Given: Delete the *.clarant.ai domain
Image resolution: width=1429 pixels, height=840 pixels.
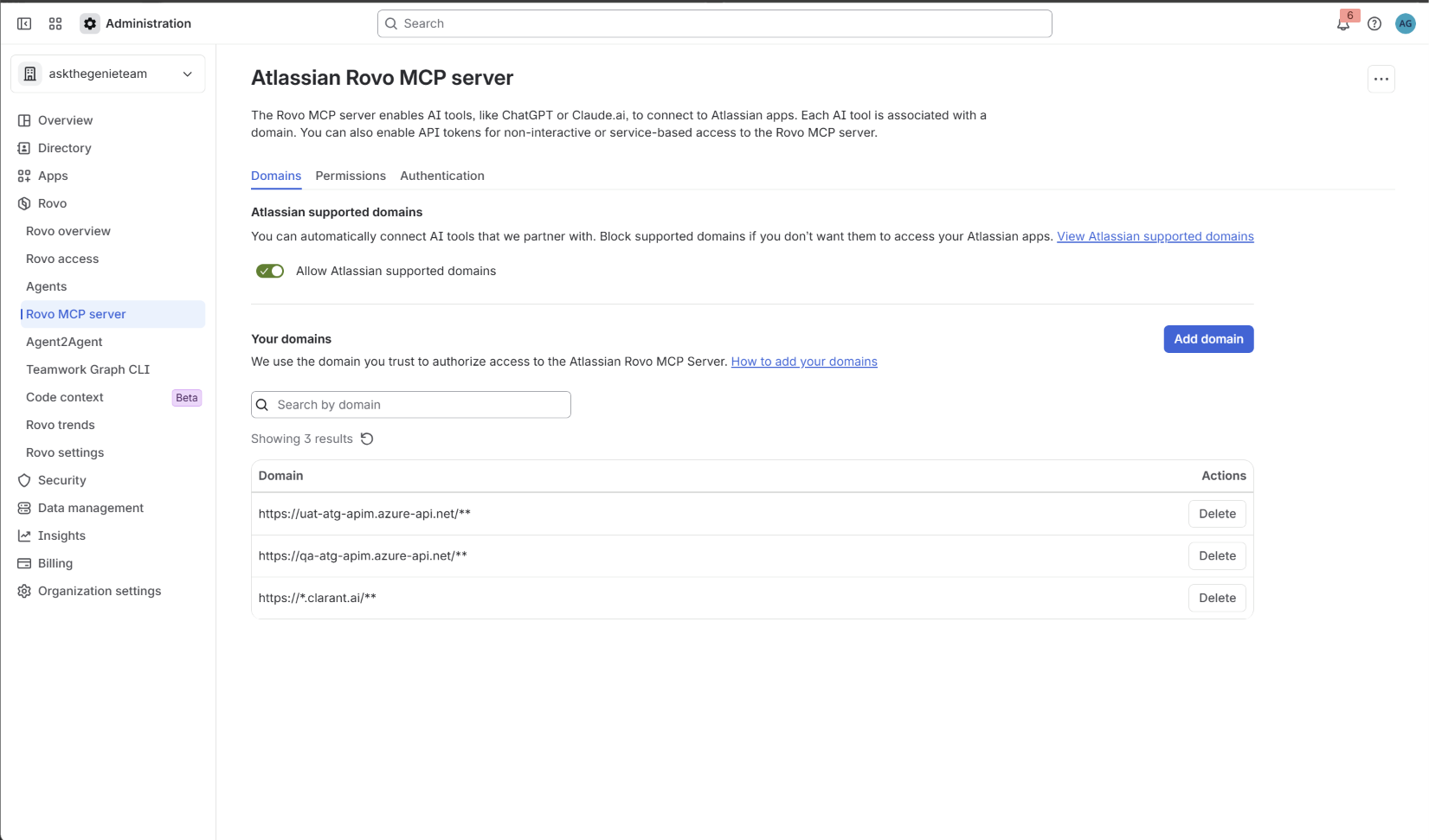Looking at the screenshot, I should (1217, 598).
